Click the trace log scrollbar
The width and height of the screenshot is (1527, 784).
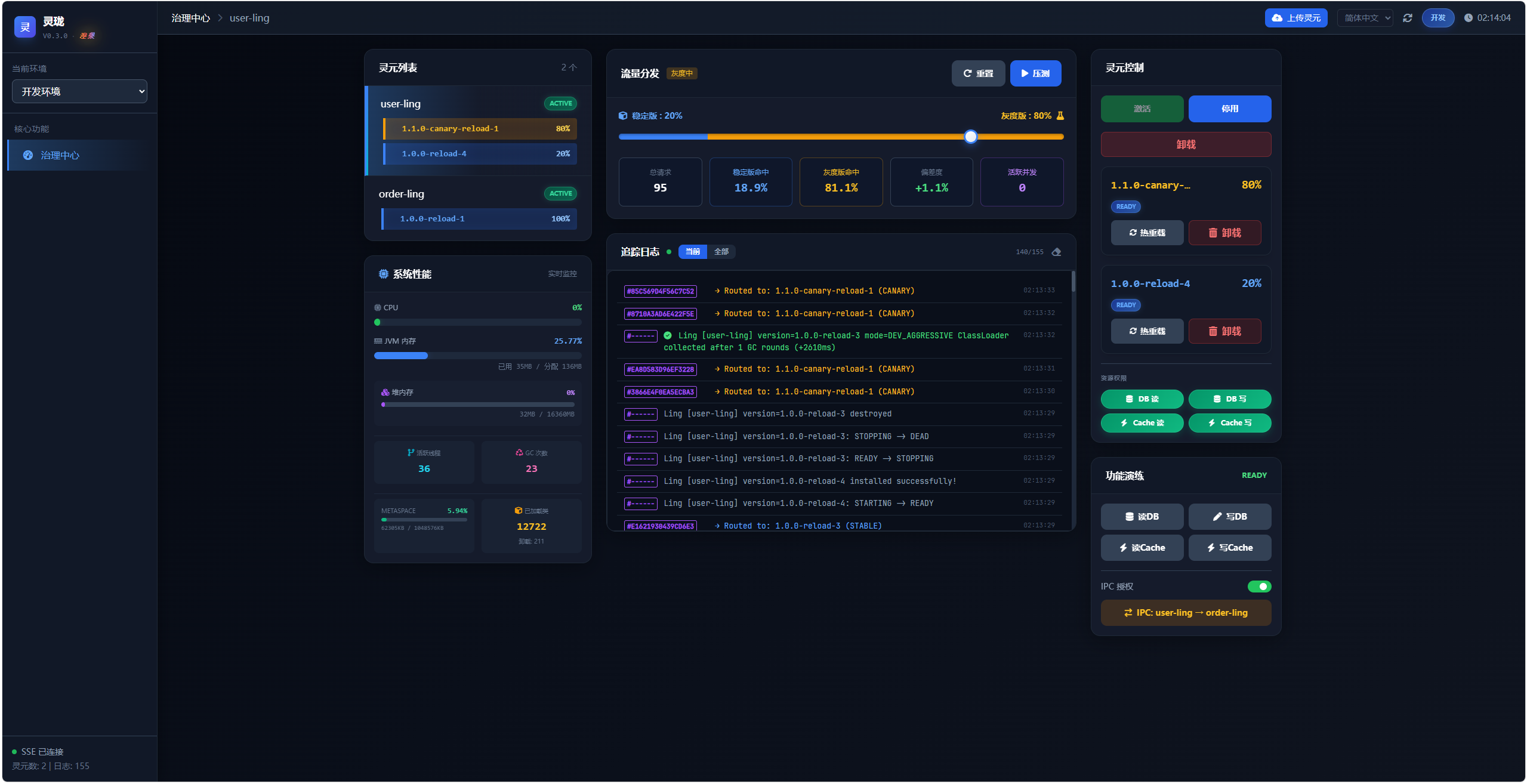tap(1073, 281)
